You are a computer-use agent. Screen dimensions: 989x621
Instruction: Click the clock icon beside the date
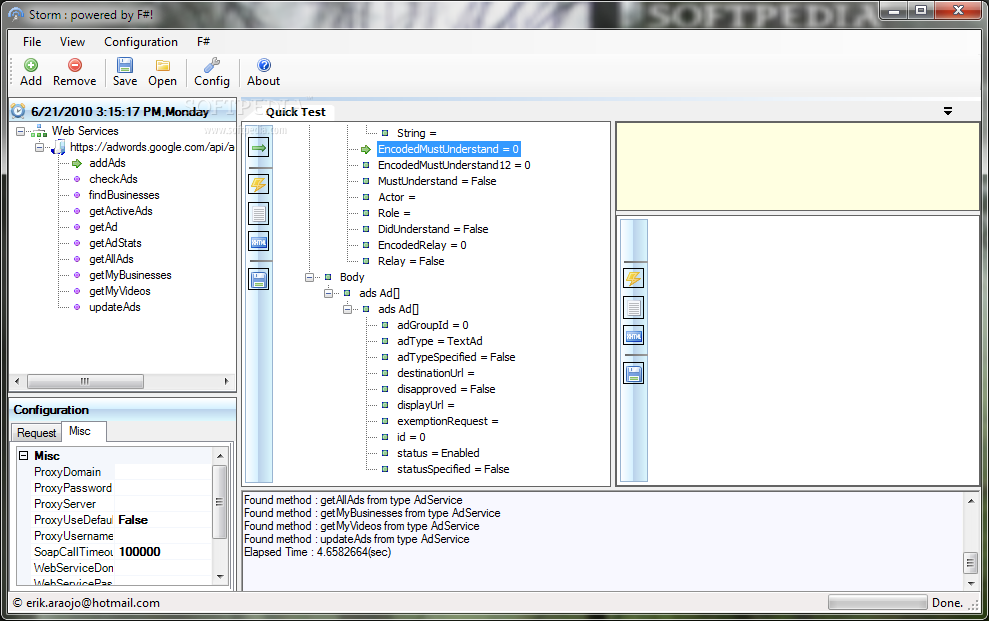pyautogui.click(x=18, y=112)
